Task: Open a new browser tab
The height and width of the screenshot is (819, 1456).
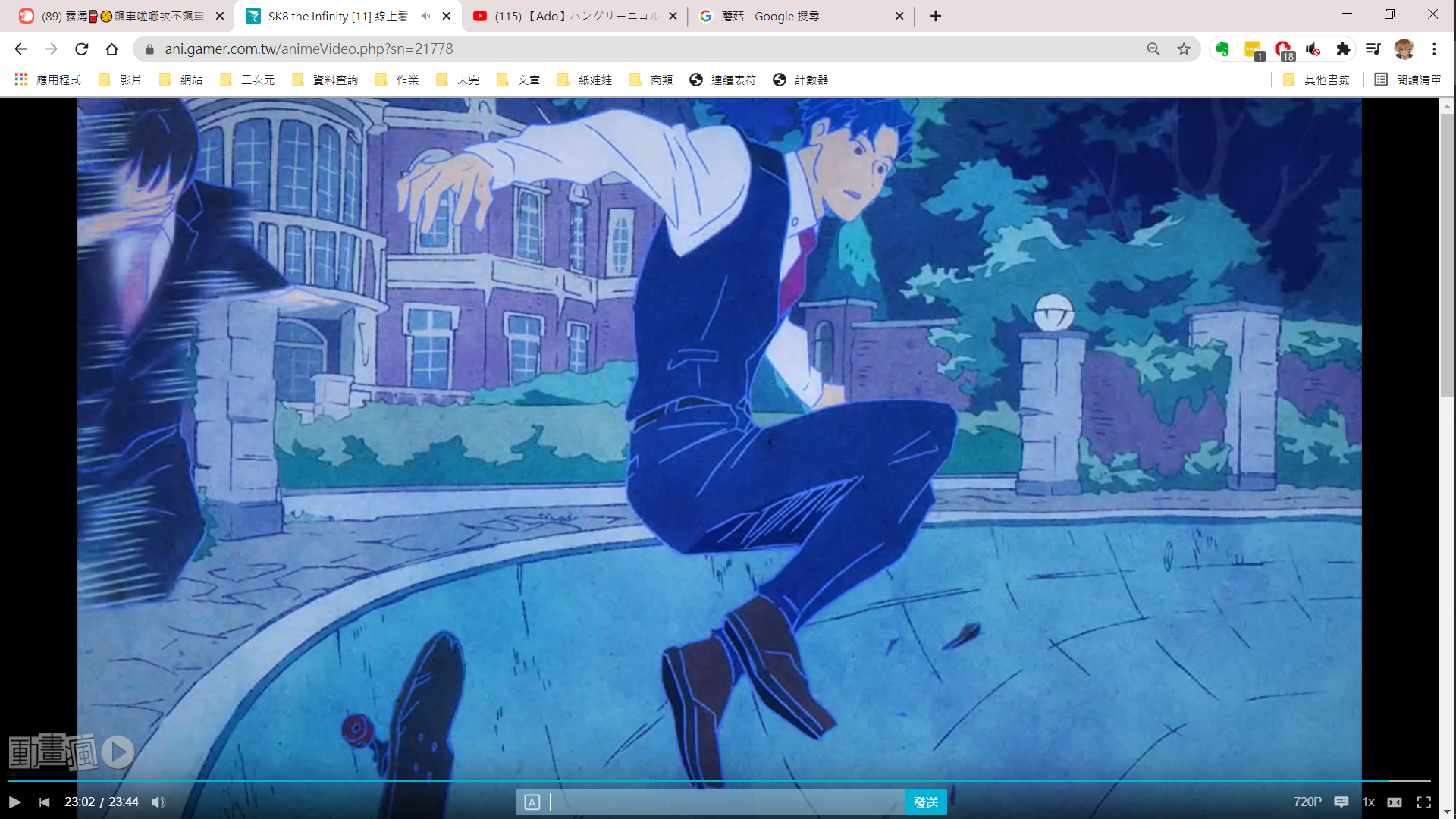Action: pyautogui.click(x=936, y=16)
